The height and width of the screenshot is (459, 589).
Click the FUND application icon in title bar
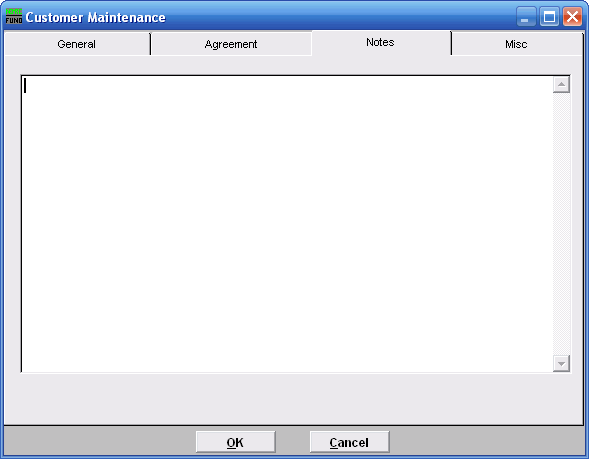click(x=14, y=16)
